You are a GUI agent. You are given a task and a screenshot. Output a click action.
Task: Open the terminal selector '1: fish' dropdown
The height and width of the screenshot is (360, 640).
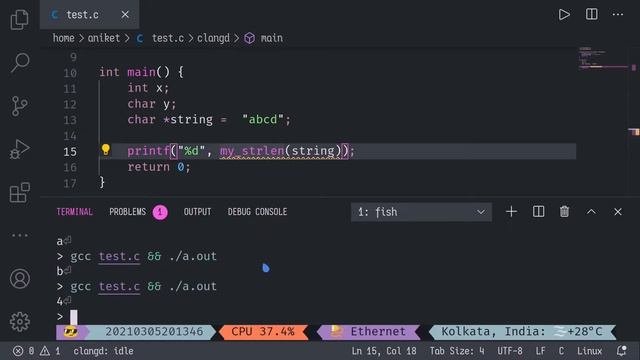(421, 212)
